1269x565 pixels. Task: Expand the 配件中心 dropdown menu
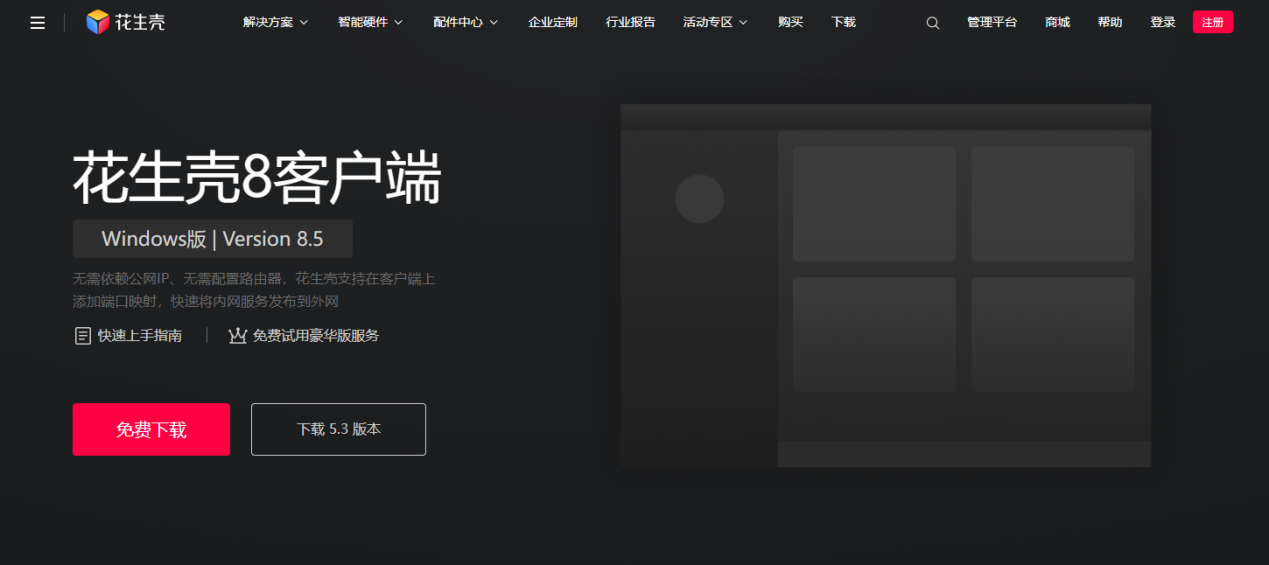[x=466, y=22]
